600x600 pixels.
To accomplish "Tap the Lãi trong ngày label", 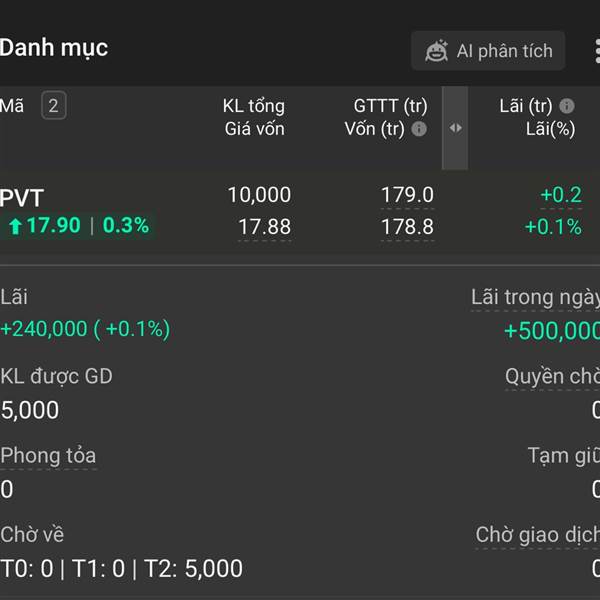I will click(x=535, y=297).
